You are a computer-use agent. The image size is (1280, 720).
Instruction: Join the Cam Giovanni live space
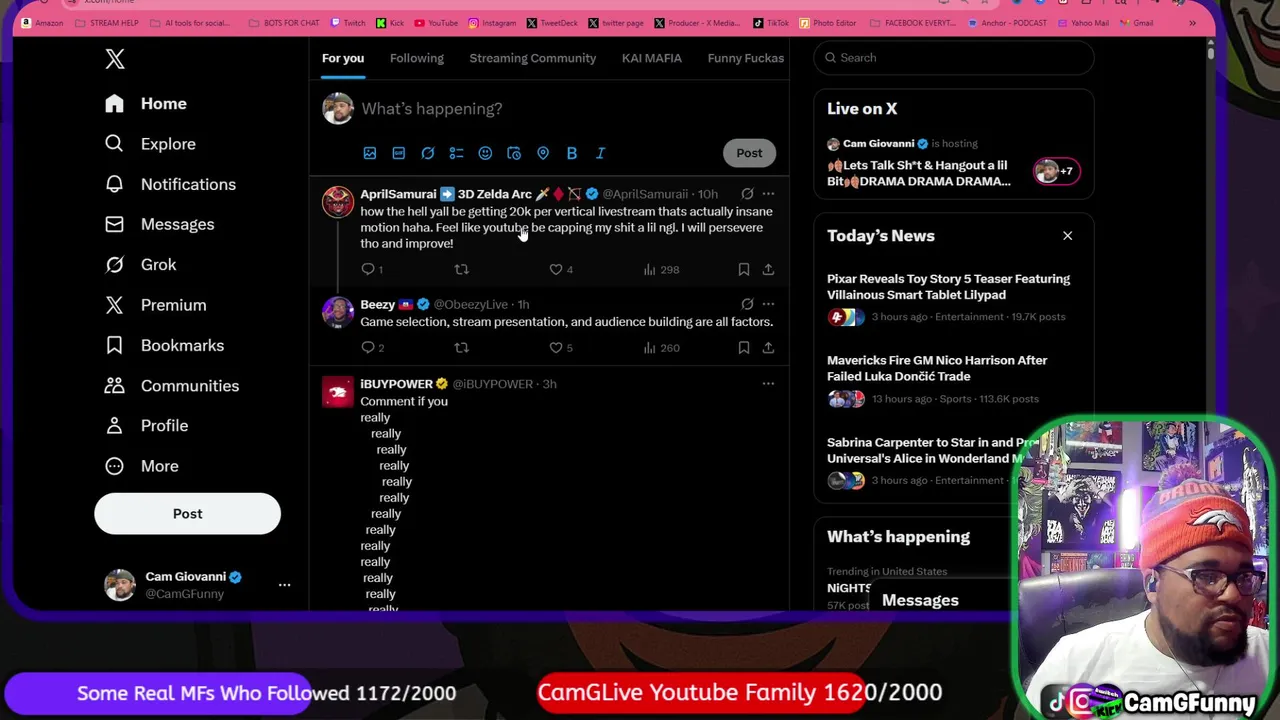[x=953, y=163]
